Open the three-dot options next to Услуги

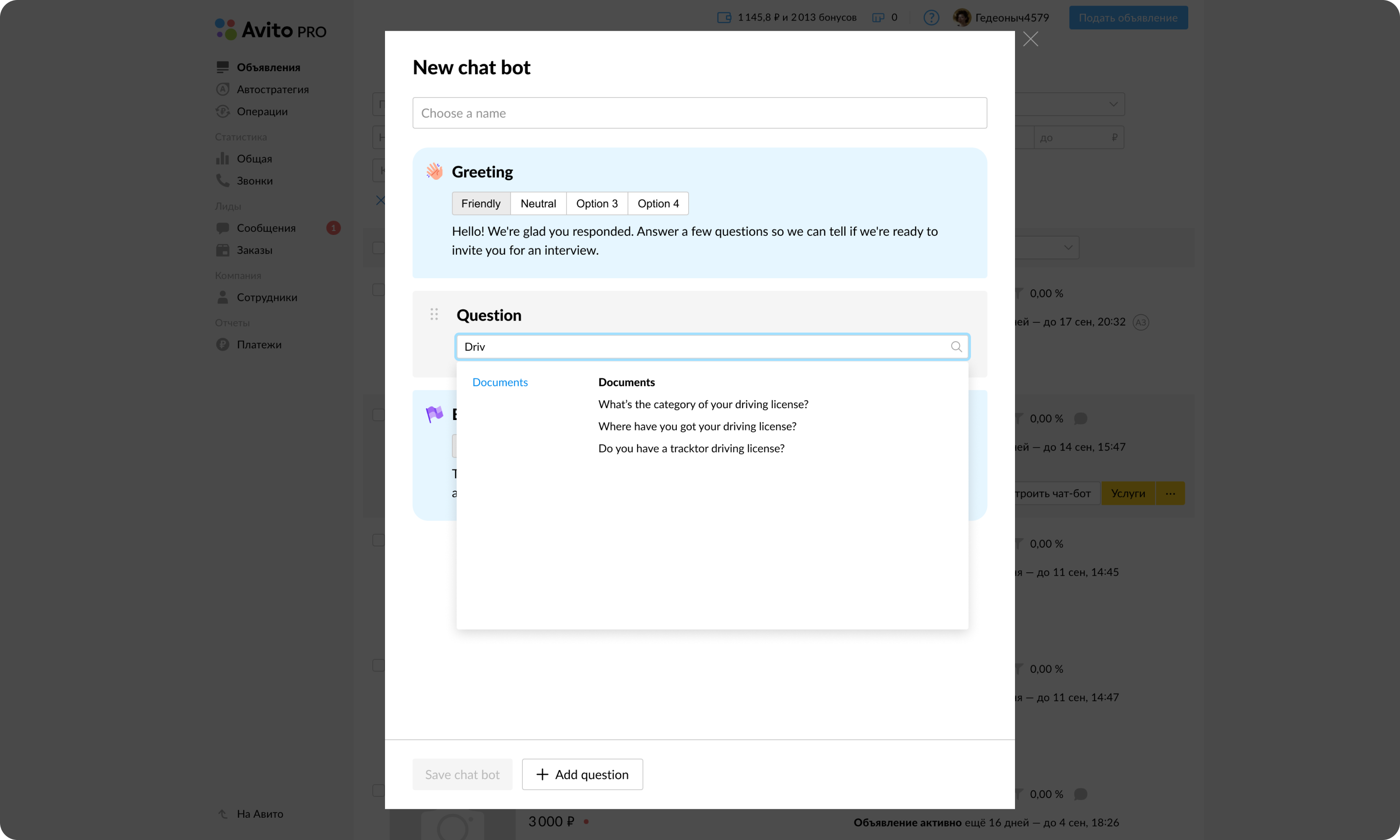[x=1169, y=493]
